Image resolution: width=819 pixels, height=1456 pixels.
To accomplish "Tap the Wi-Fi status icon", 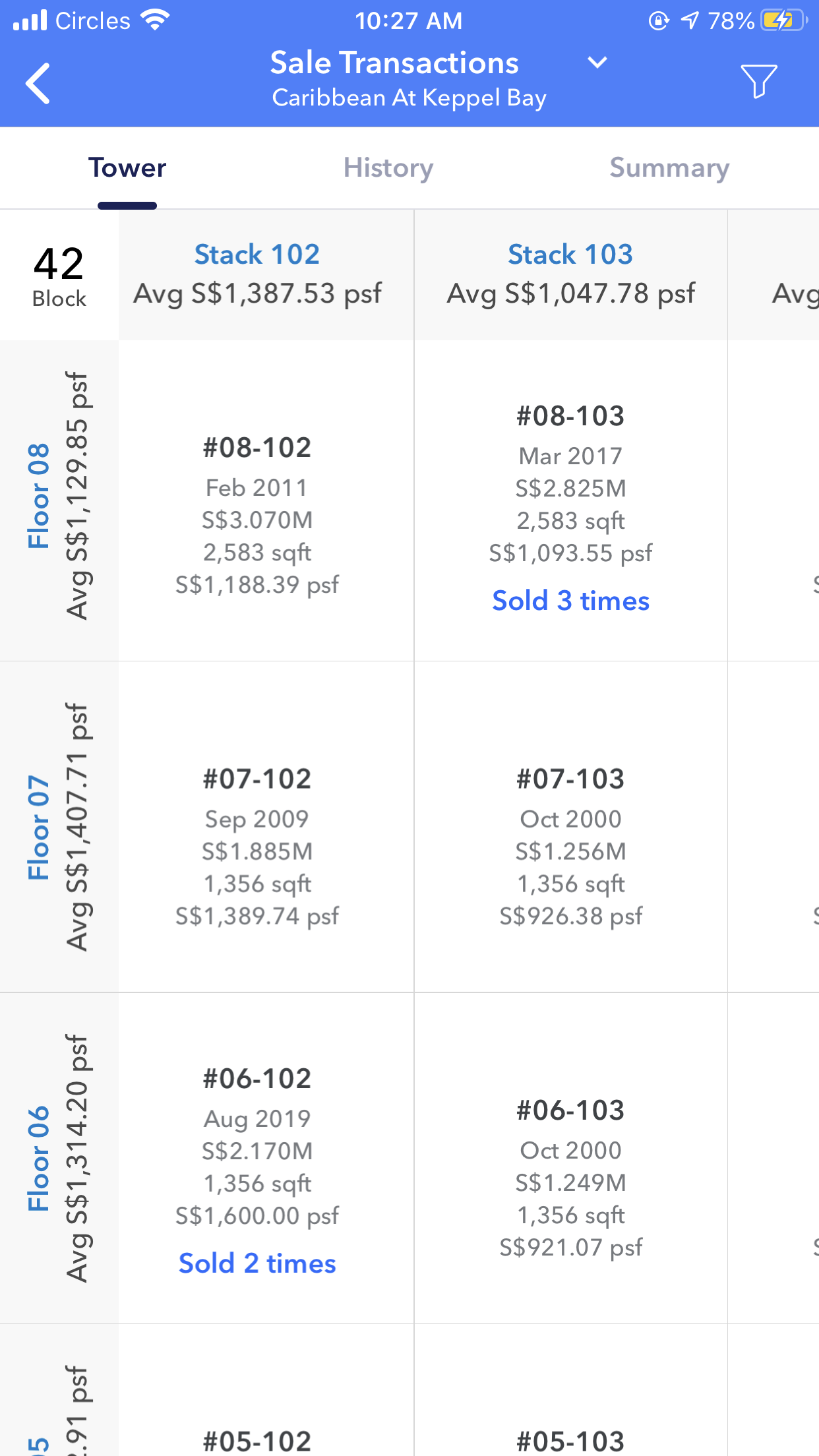I will click(156, 21).
